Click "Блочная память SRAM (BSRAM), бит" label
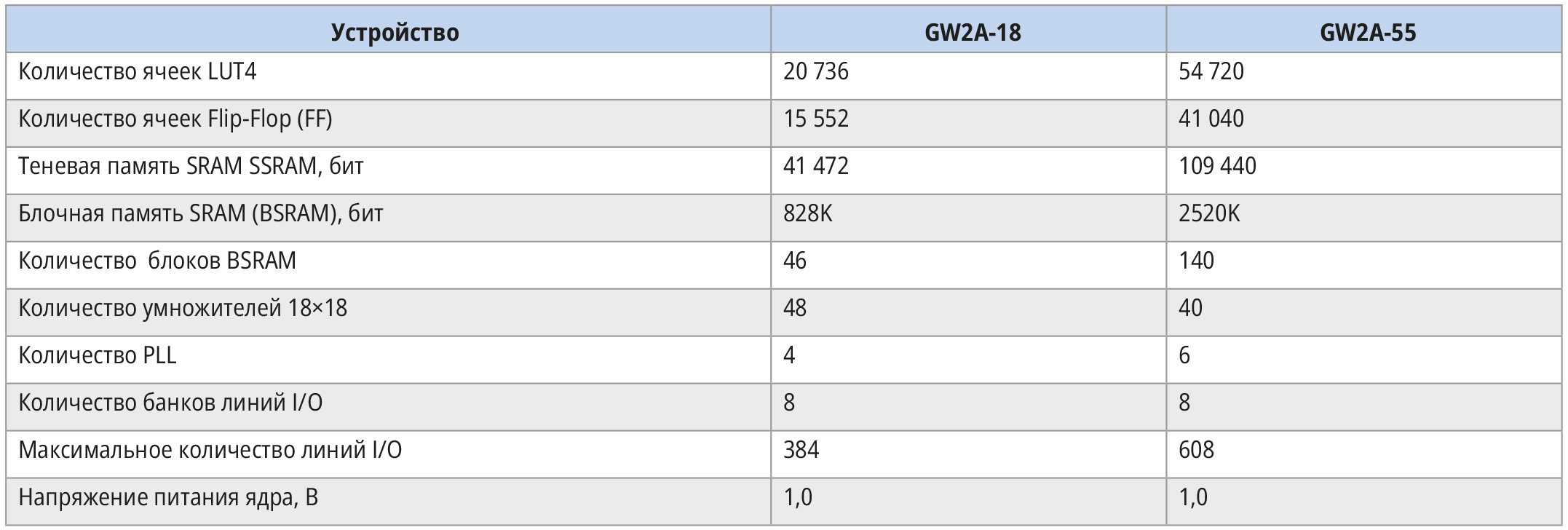This screenshot has height=530, width=1568. pyautogui.click(x=200, y=214)
